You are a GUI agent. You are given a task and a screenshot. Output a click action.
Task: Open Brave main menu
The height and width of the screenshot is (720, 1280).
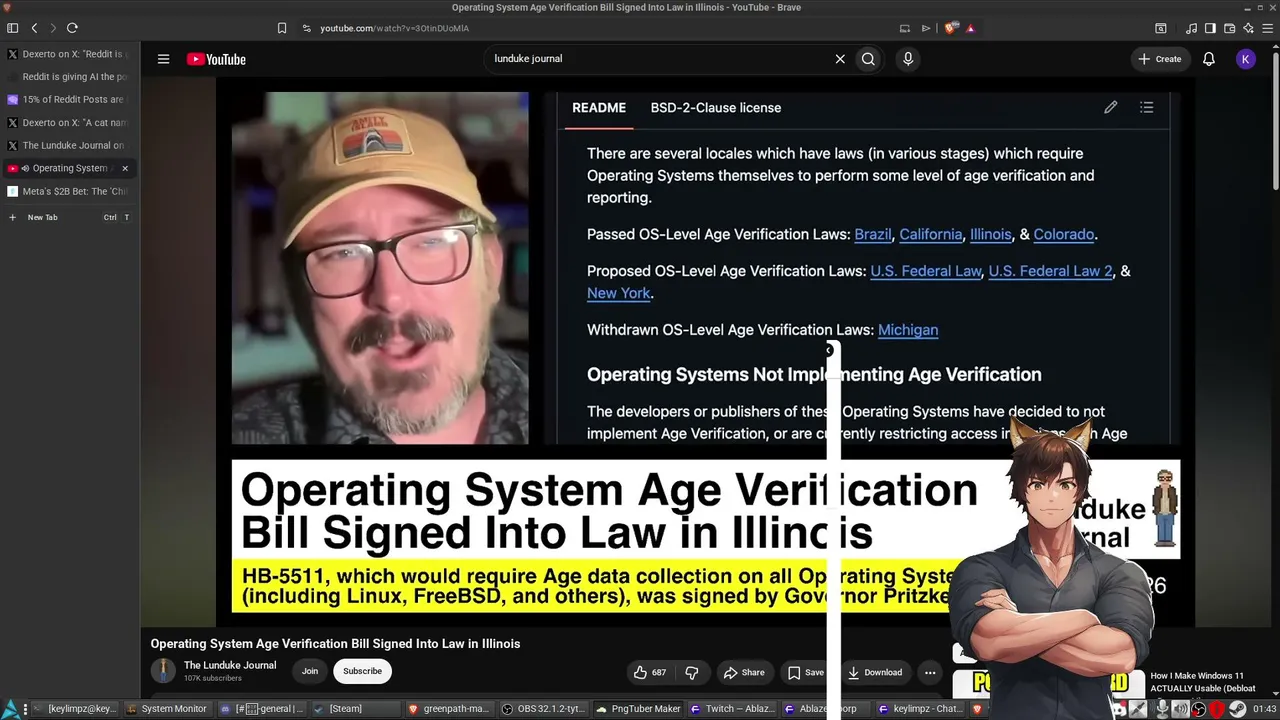(x=1267, y=28)
